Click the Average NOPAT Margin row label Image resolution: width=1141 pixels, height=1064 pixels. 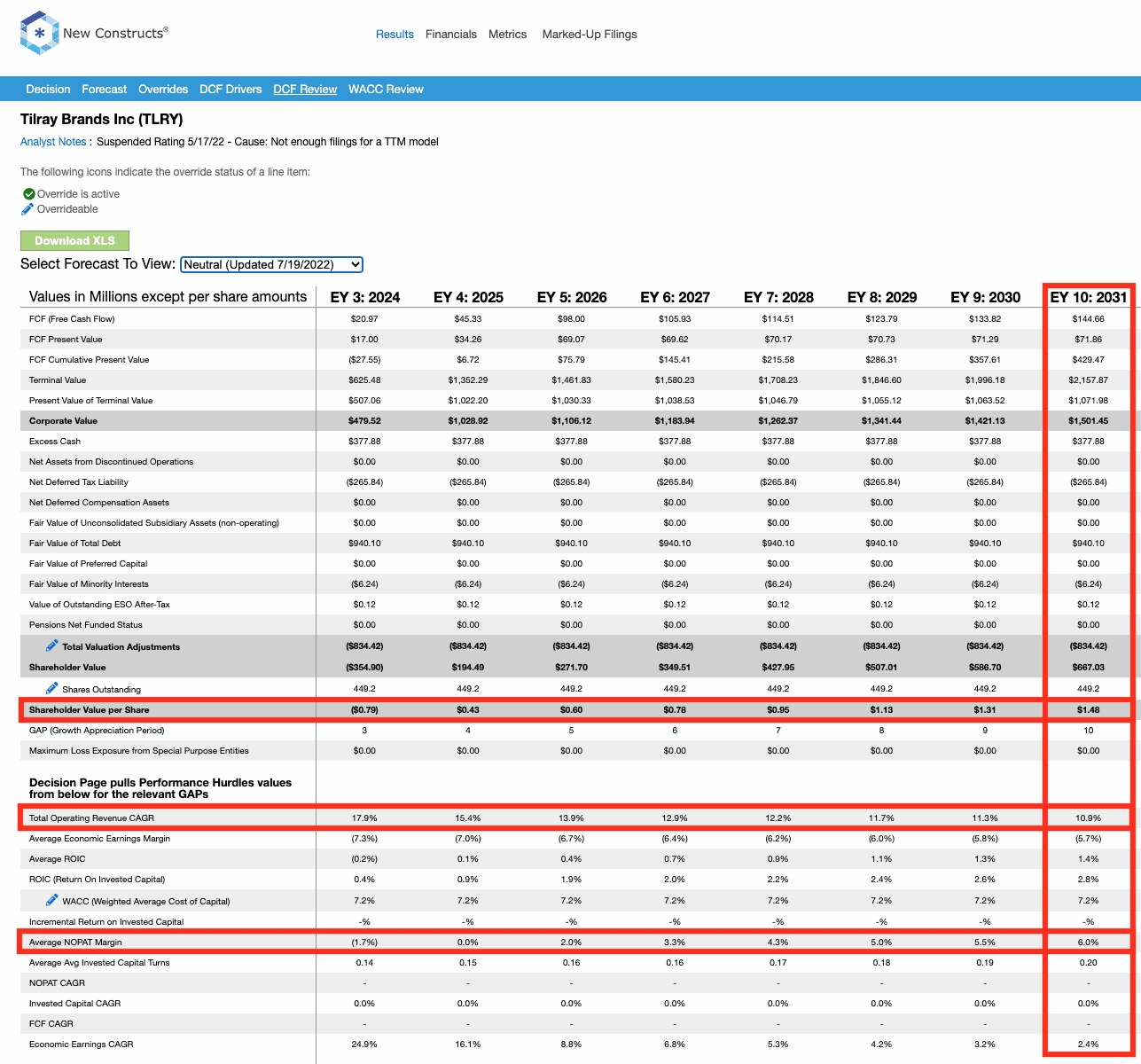pyautogui.click(x=75, y=943)
